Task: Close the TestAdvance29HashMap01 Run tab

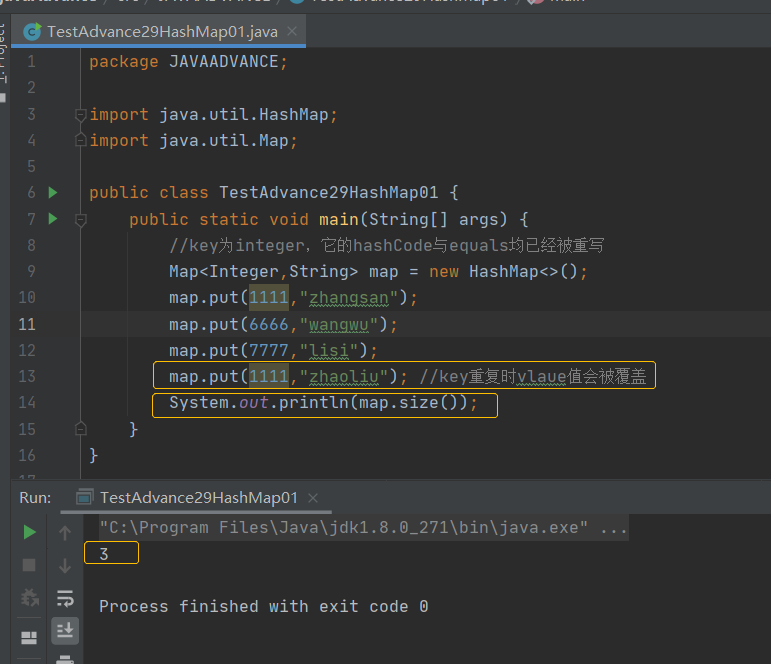Action: 313,498
